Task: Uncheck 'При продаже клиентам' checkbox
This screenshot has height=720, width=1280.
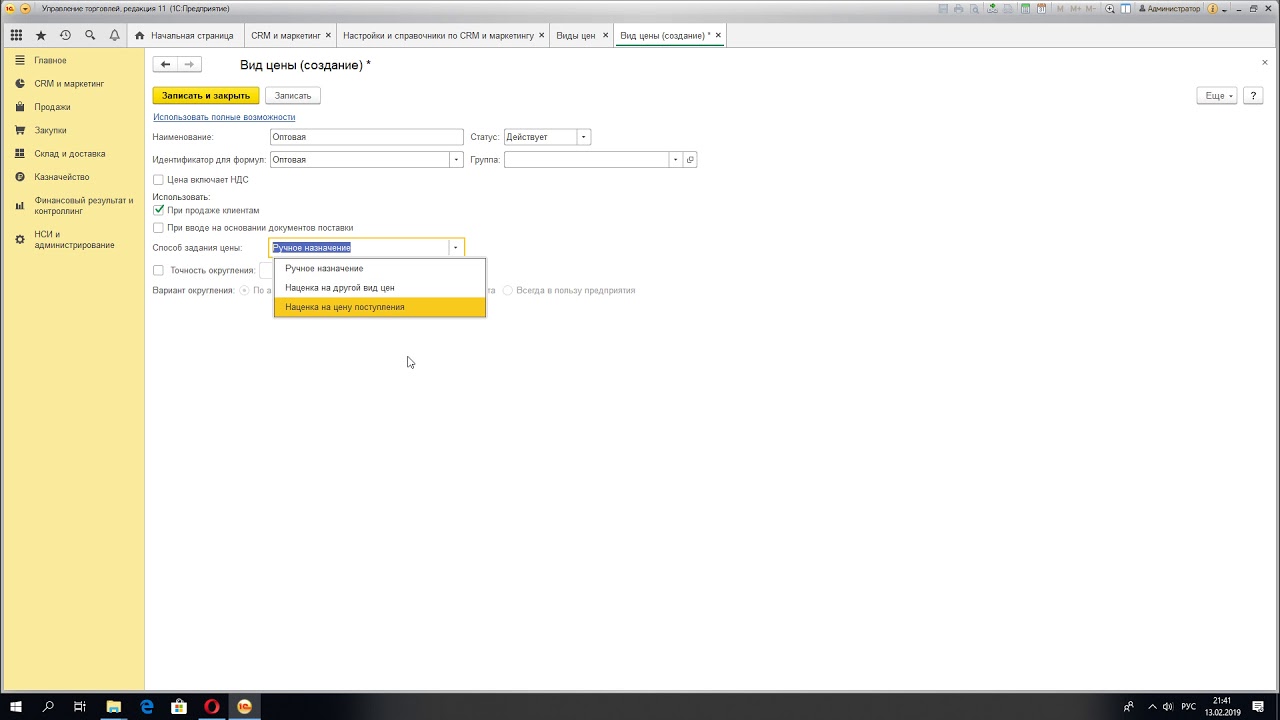Action: (x=158, y=210)
